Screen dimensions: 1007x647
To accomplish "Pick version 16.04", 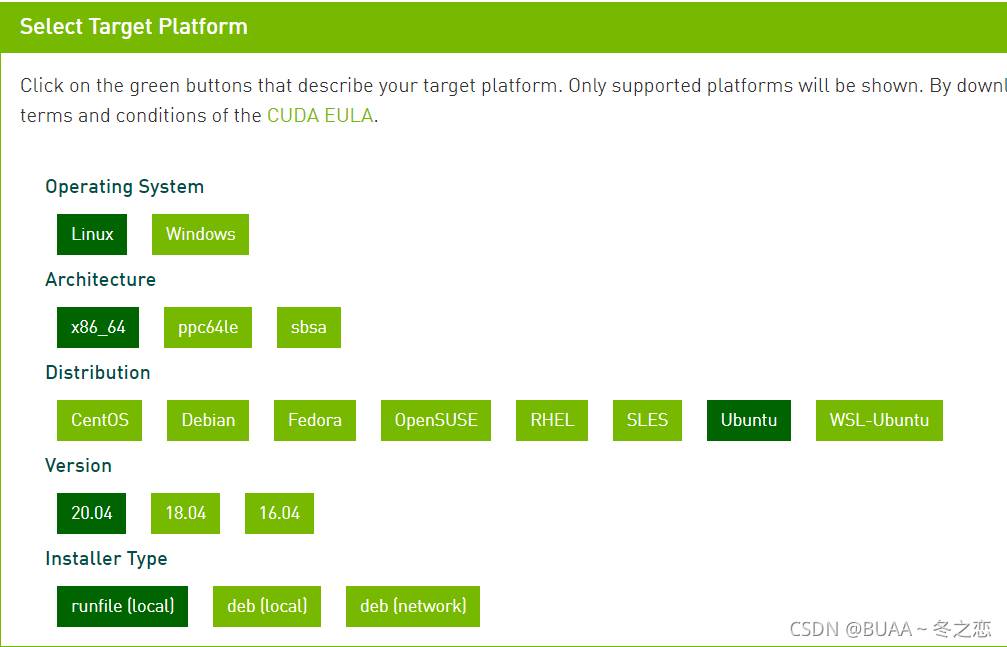I will [279, 513].
